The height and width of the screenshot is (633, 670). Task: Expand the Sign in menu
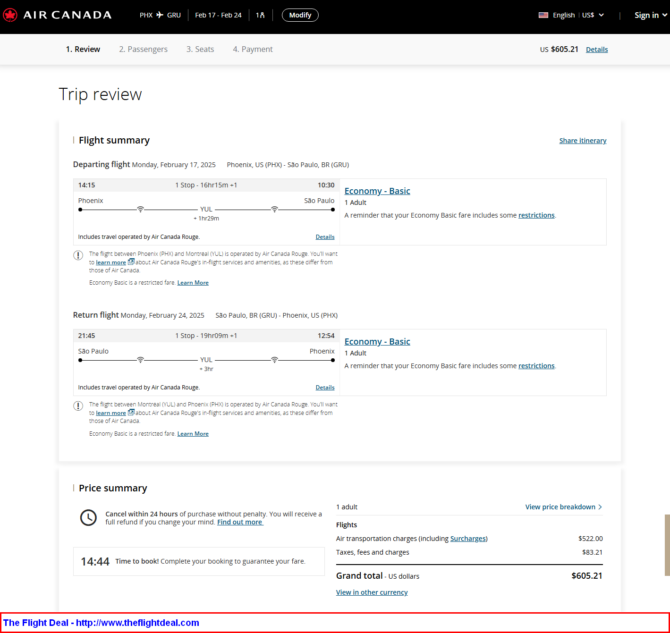coord(650,15)
